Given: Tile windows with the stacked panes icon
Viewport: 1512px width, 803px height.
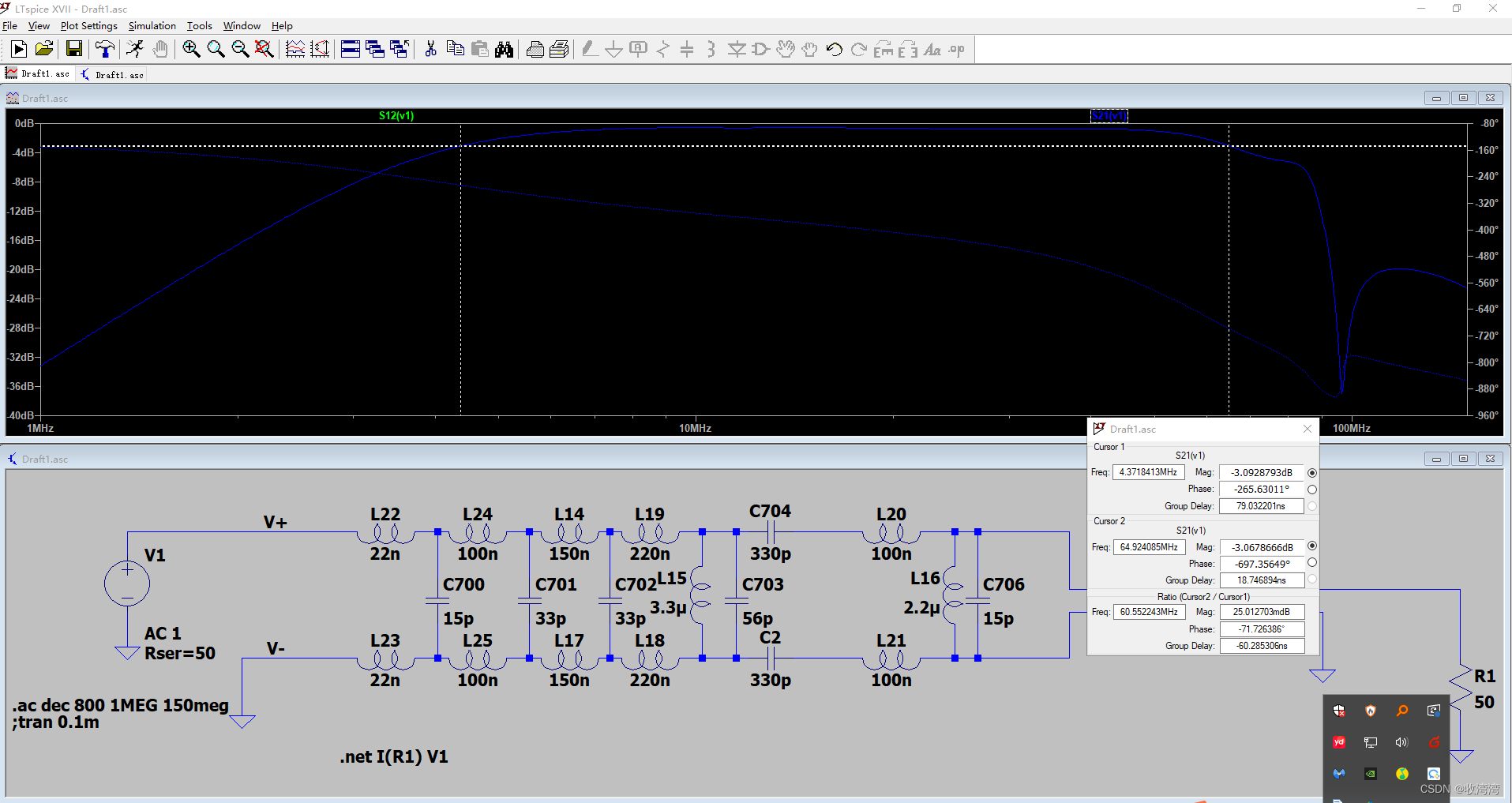Looking at the screenshot, I should [351, 49].
